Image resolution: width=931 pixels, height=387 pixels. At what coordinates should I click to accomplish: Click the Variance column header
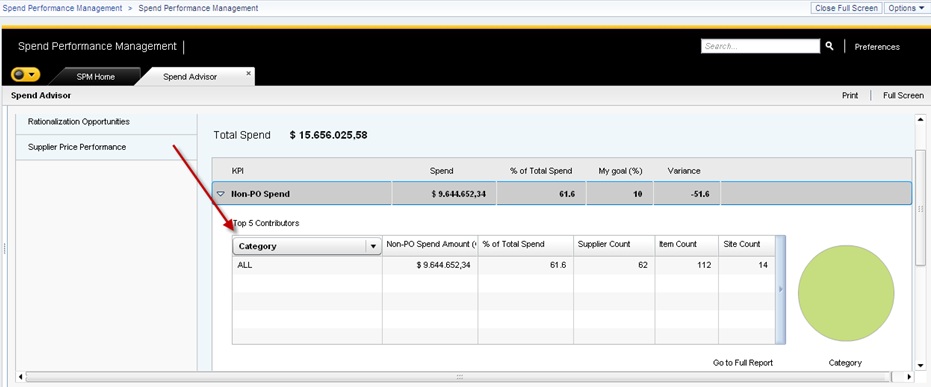click(684, 171)
